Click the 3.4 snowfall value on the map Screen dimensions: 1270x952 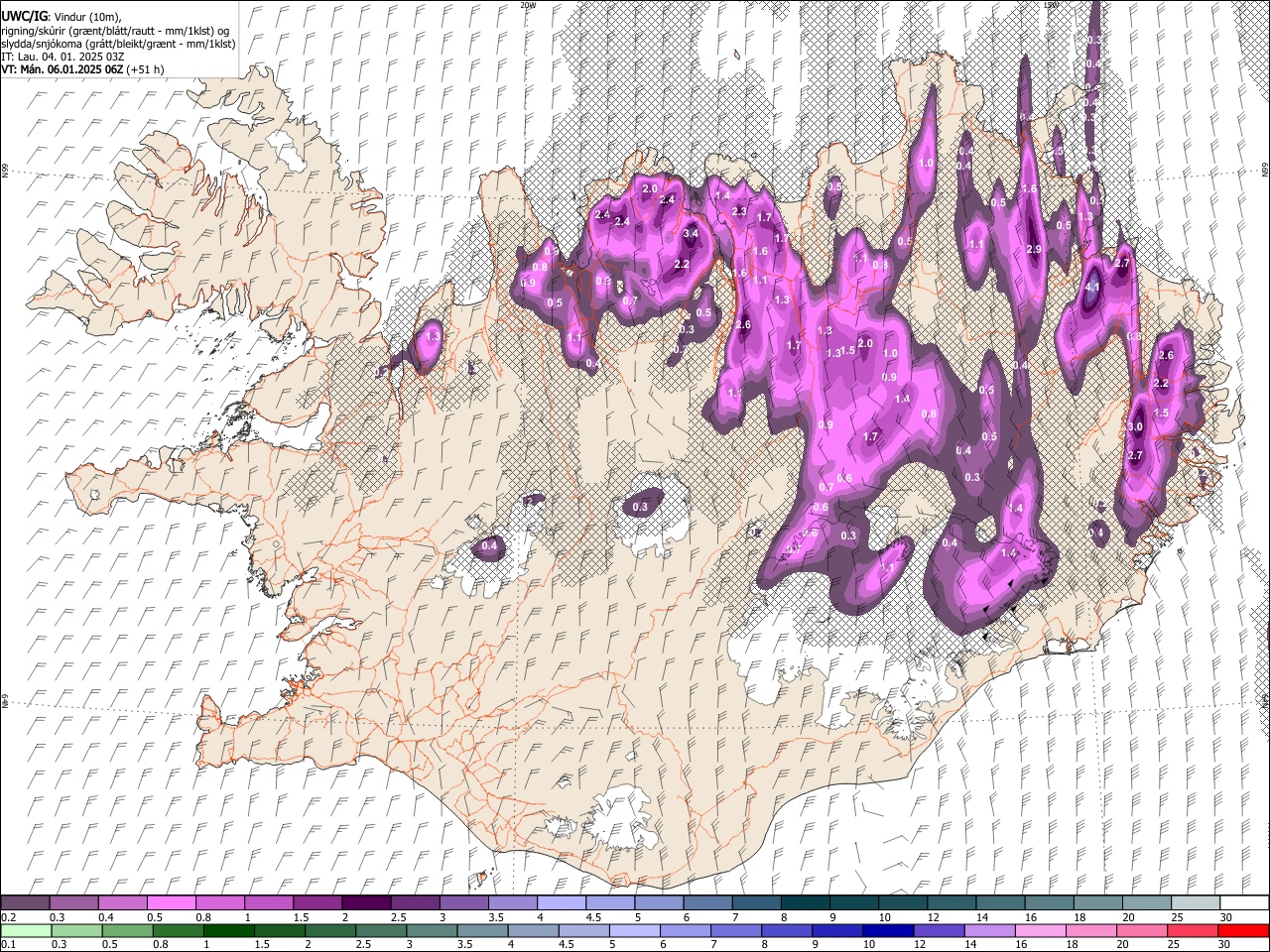coord(691,234)
